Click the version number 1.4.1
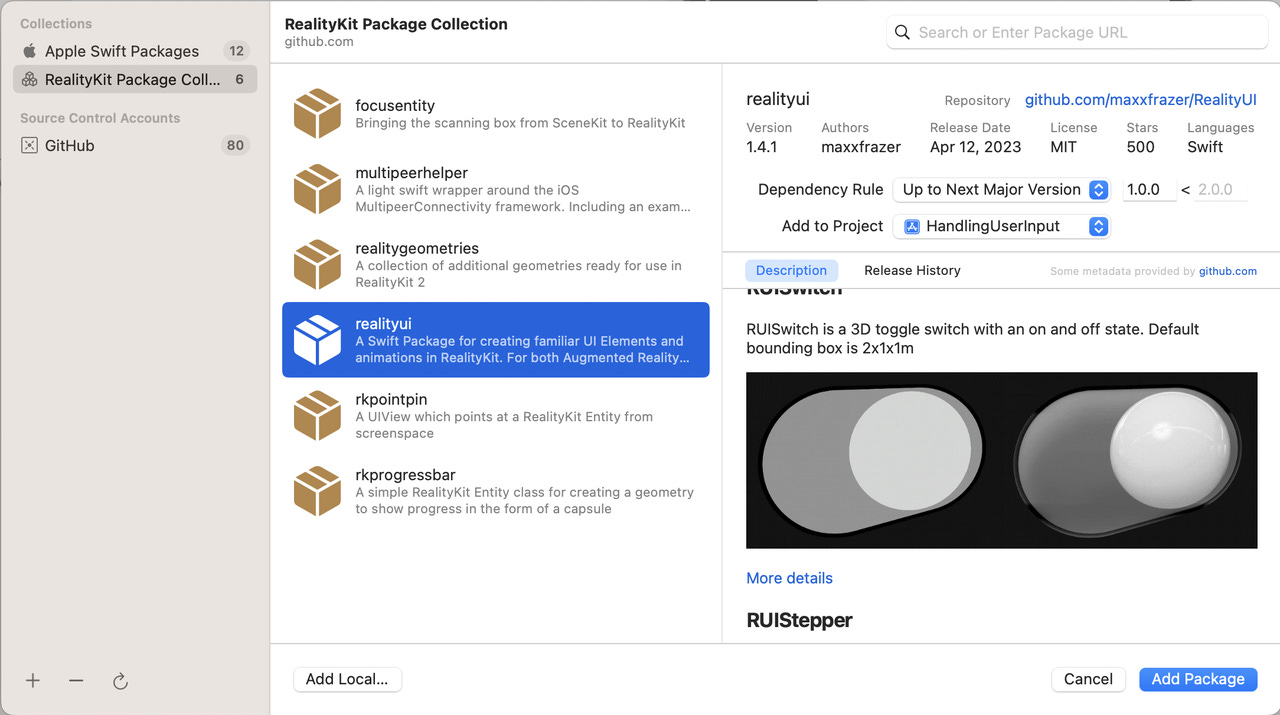1280x715 pixels. click(761, 147)
